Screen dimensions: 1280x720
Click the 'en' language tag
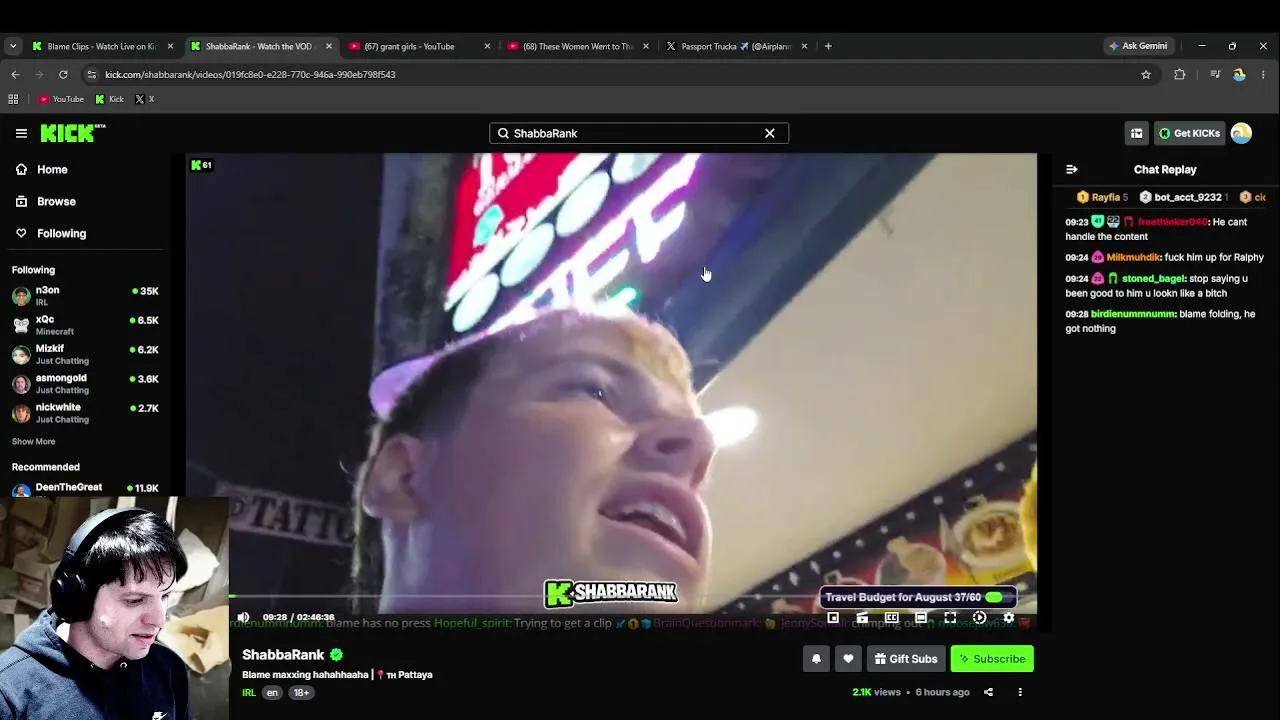[272, 693]
